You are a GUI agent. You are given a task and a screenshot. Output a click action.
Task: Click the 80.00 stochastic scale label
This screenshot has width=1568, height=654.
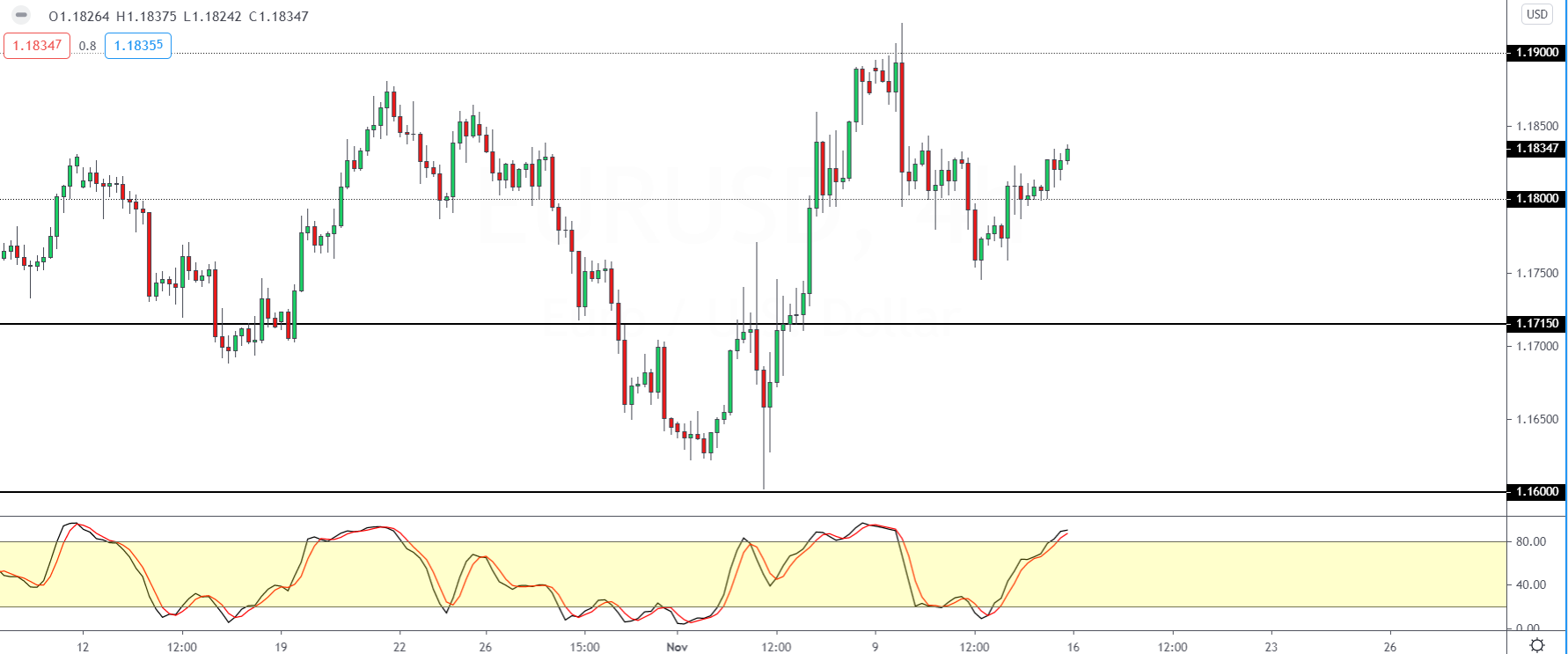(x=1531, y=542)
